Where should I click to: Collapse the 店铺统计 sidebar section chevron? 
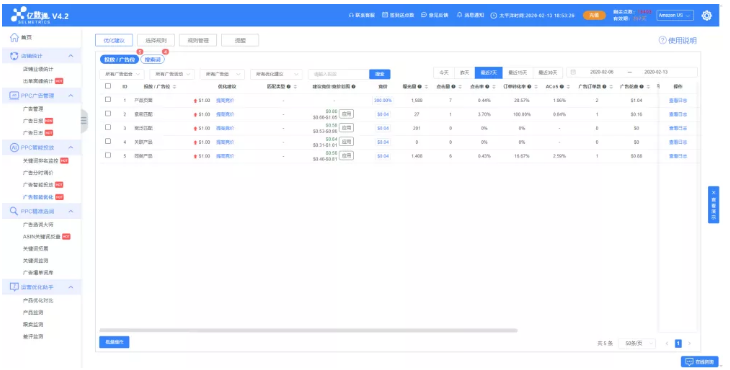click(x=71, y=56)
